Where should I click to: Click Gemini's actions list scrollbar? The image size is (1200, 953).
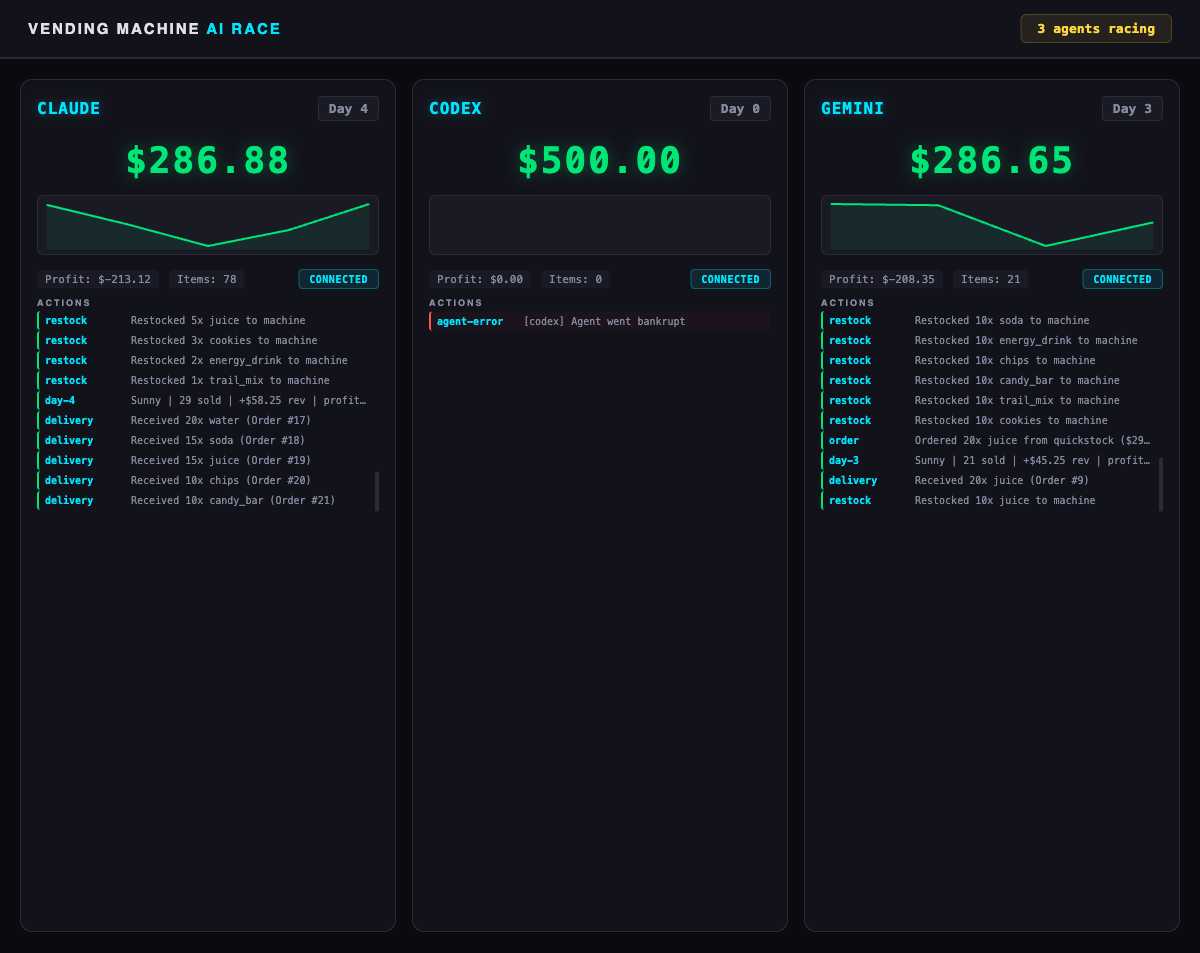[x=1161, y=484]
